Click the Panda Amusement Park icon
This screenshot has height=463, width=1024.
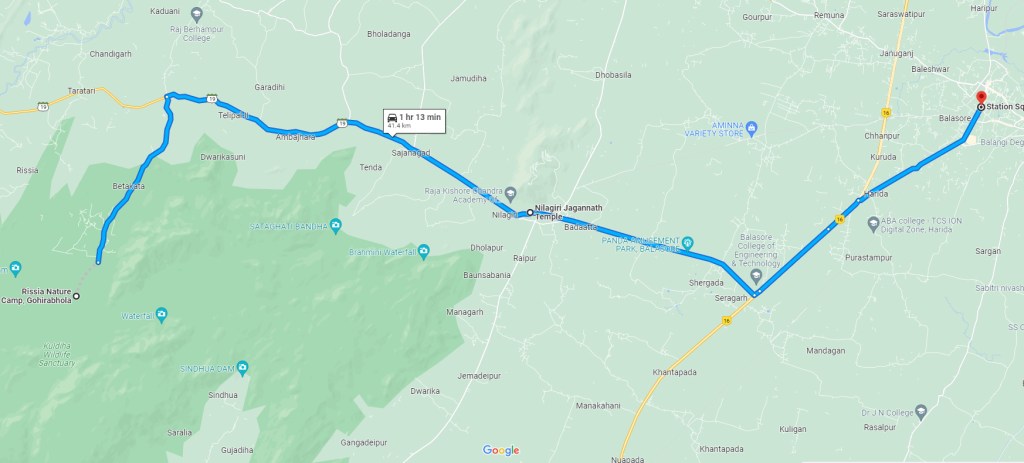pyautogui.click(x=688, y=242)
